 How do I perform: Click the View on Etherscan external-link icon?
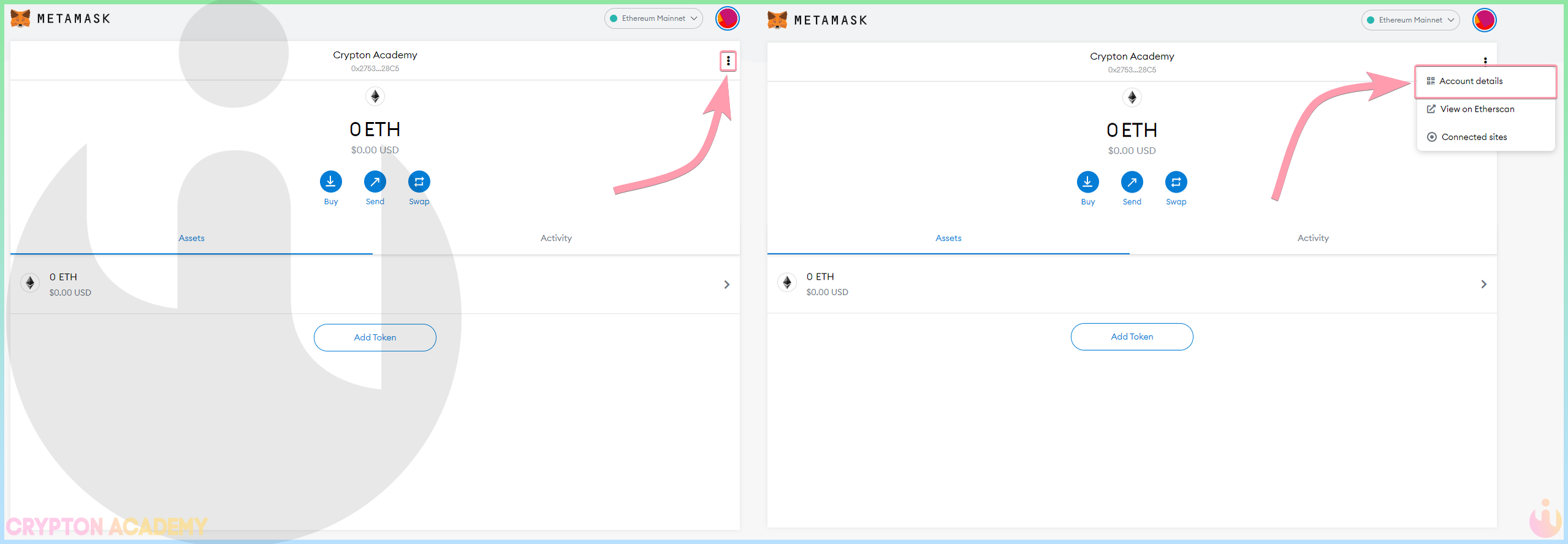(1431, 109)
